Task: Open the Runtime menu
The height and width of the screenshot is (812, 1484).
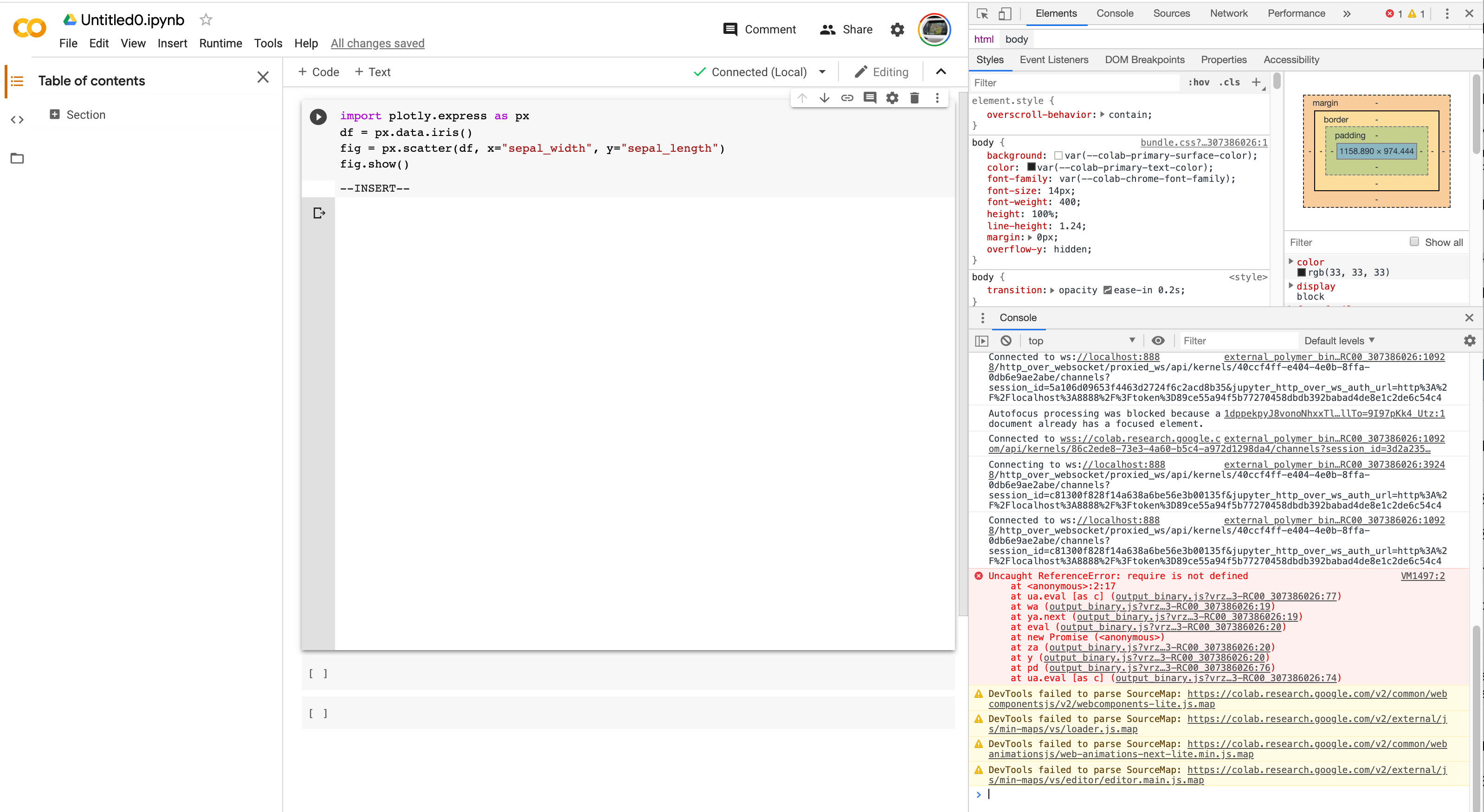Action: coord(220,43)
